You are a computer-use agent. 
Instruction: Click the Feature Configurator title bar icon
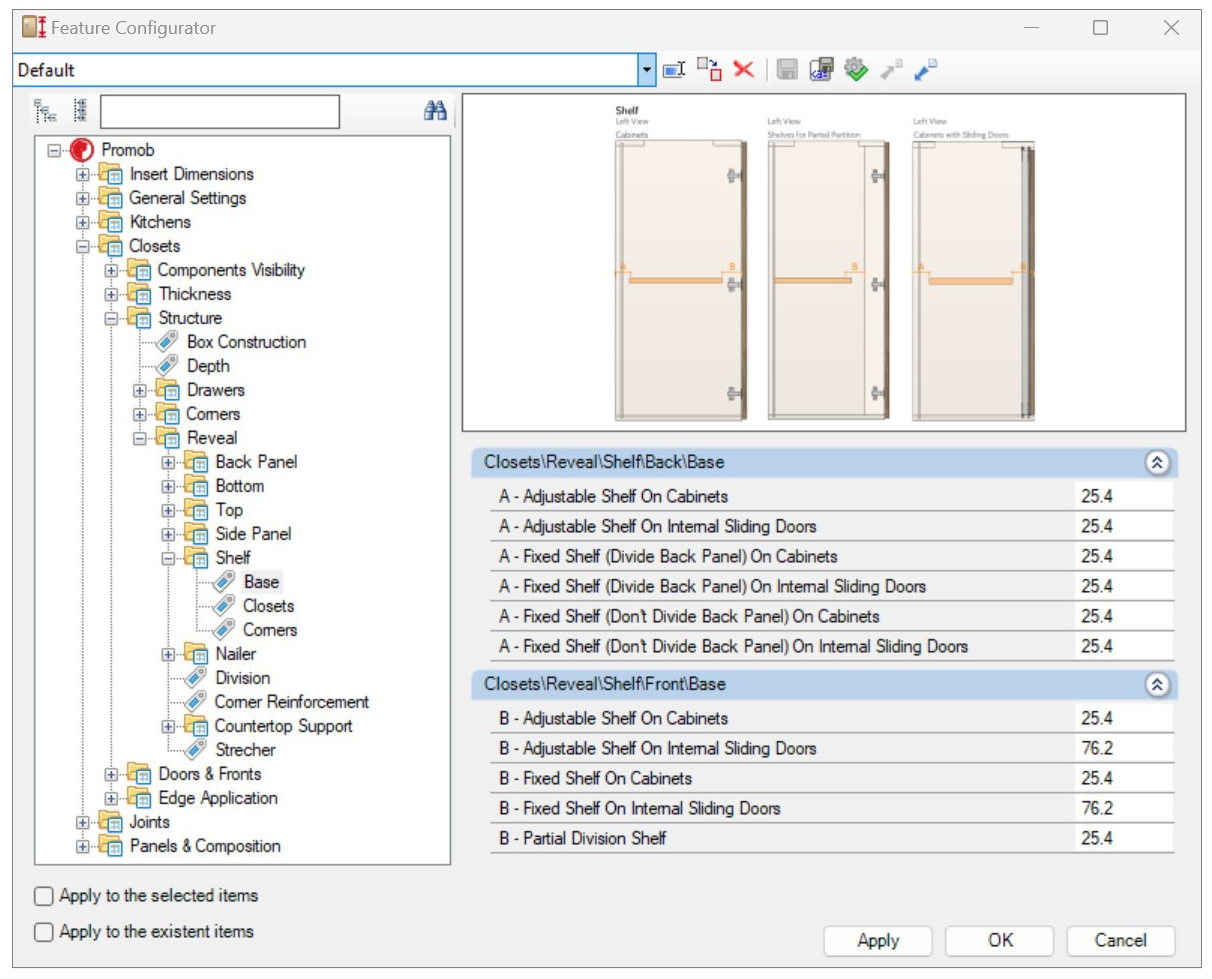pyautogui.click(x=34, y=28)
